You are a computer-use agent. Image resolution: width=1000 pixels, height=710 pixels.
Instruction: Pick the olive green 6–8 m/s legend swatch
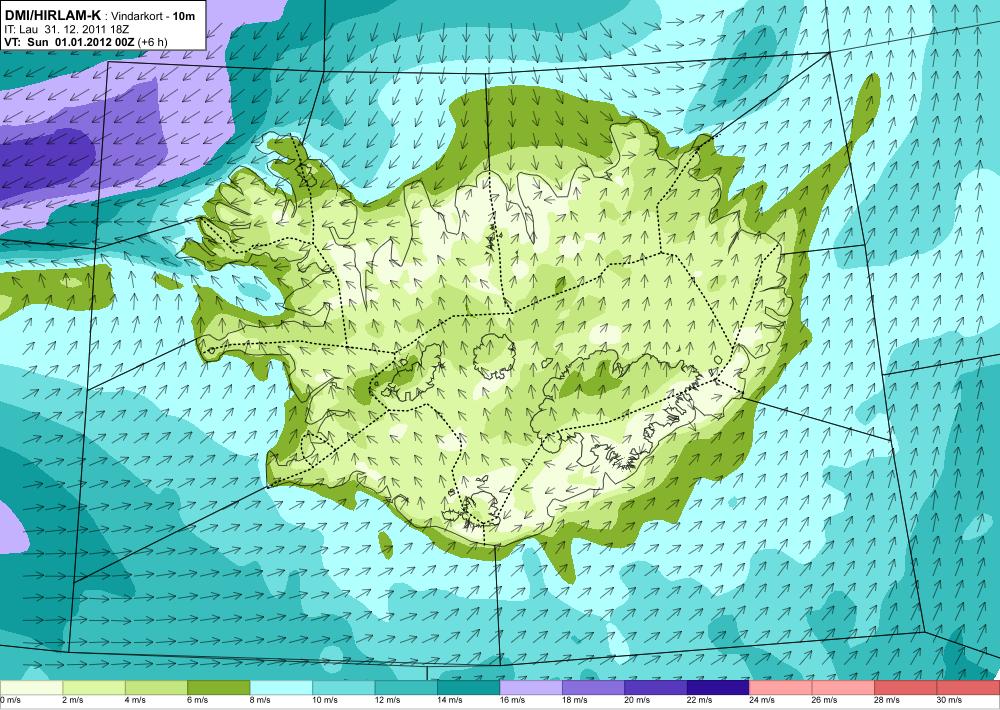tap(219, 688)
